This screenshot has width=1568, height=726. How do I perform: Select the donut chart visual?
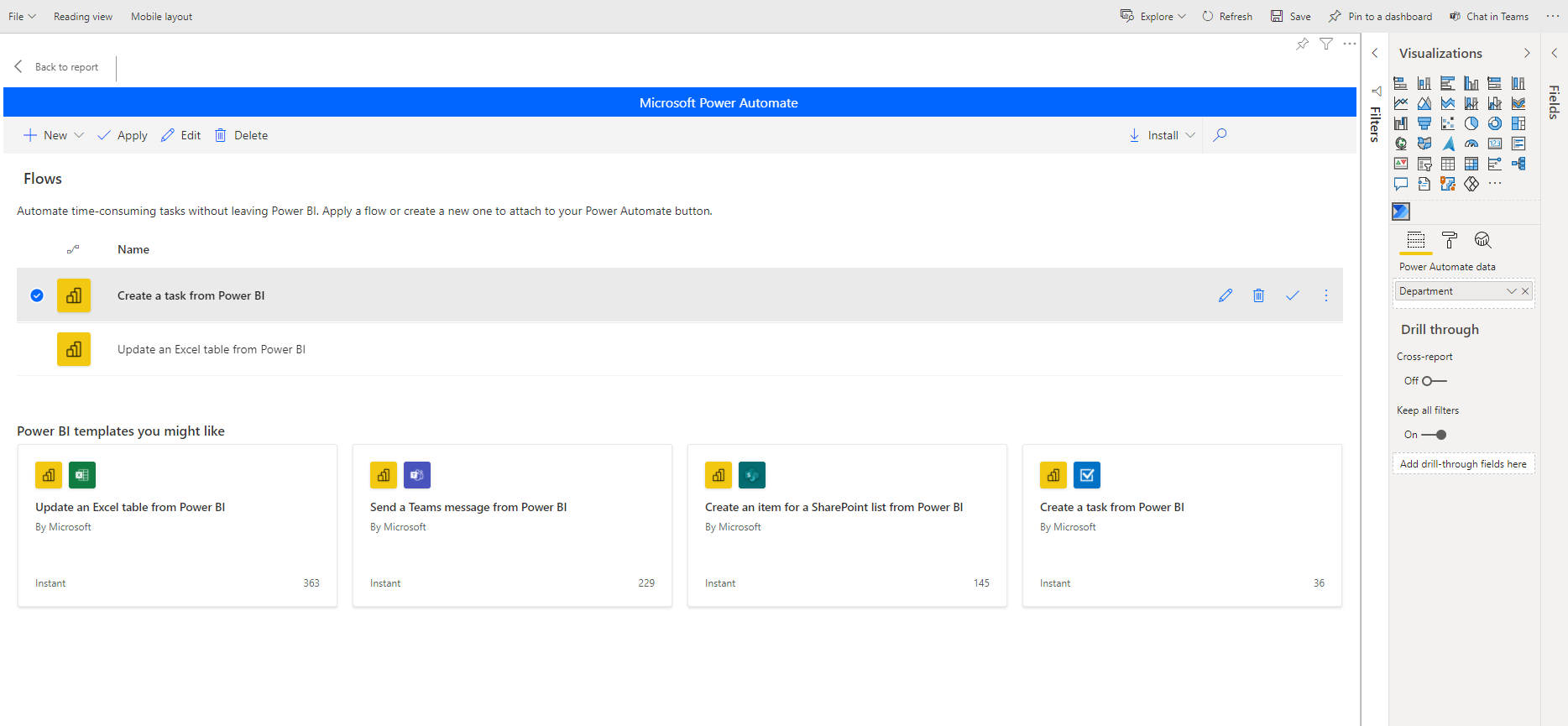tap(1495, 123)
